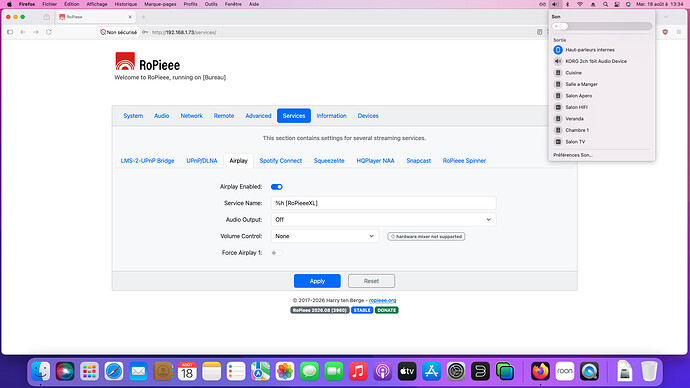Screen dimensions: 690x388
Task: Open the Firefox Fichier menu
Action: pyautogui.click(x=49, y=4)
